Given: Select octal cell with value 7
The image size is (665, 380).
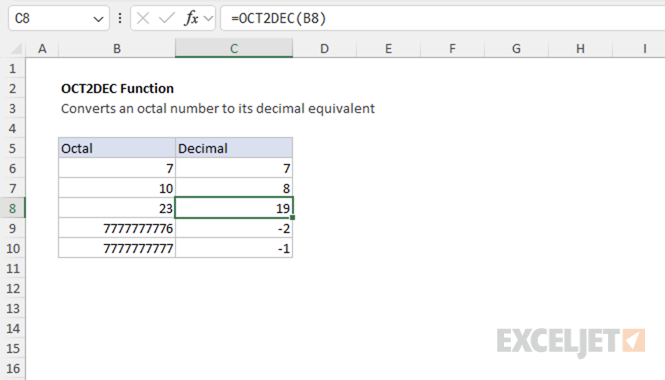Looking at the screenshot, I should [x=117, y=168].
